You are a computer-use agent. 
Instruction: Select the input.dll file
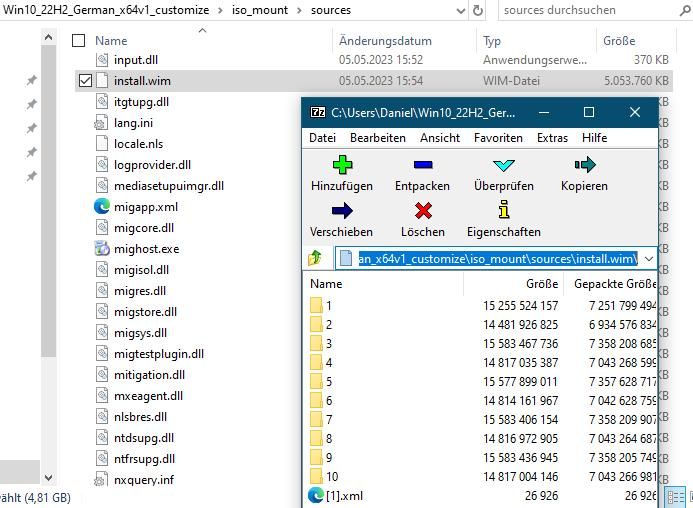pos(136,60)
